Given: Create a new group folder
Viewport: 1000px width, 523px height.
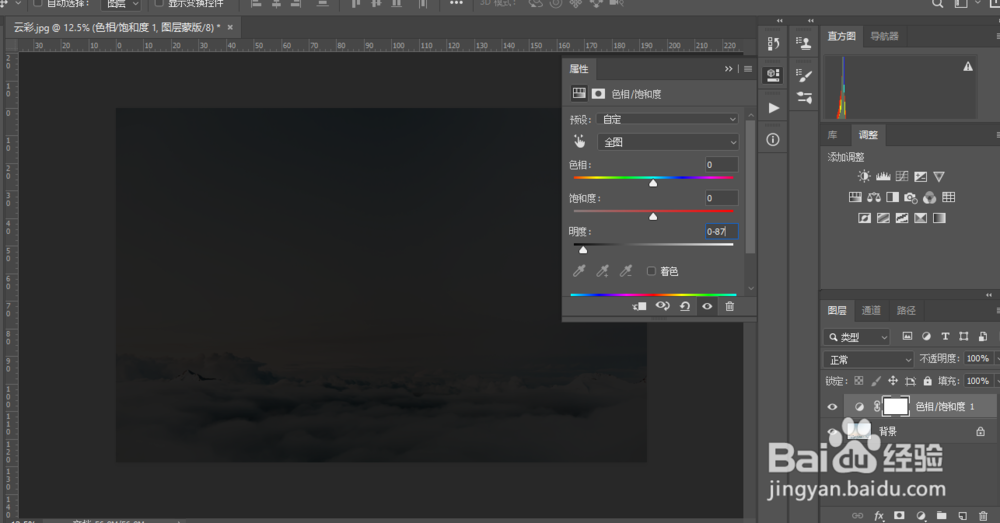Looking at the screenshot, I should [x=941, y=515].
